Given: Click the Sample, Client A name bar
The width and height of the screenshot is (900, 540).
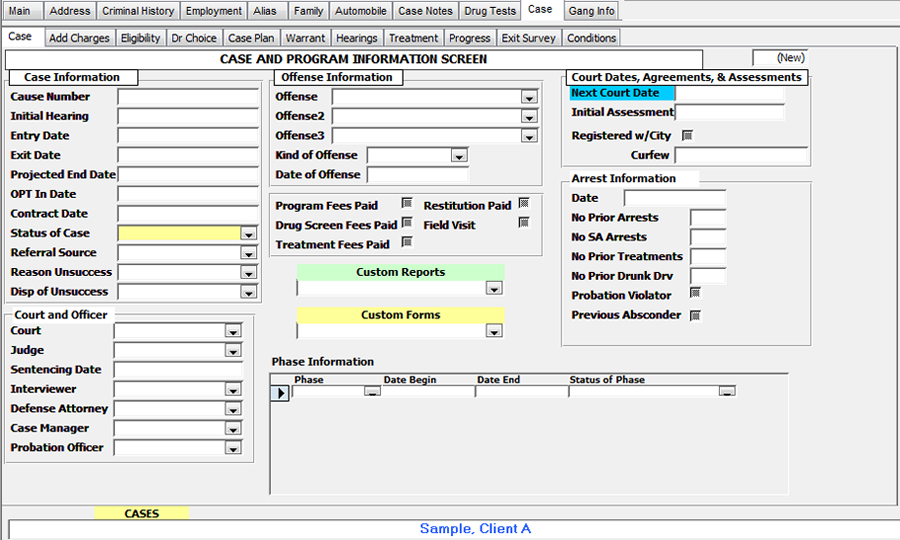Looking at the screenshot, I should [475, 529].
